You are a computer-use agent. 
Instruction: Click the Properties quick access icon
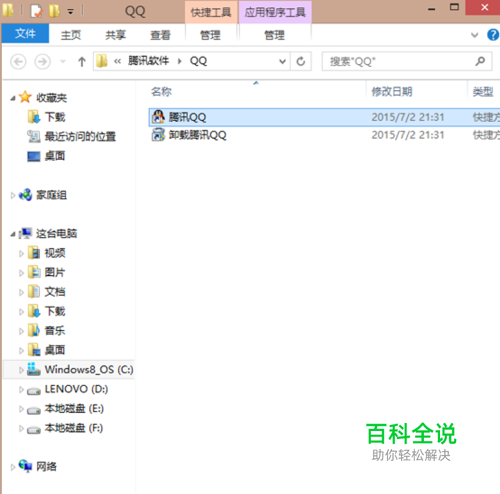click(36, 11)
